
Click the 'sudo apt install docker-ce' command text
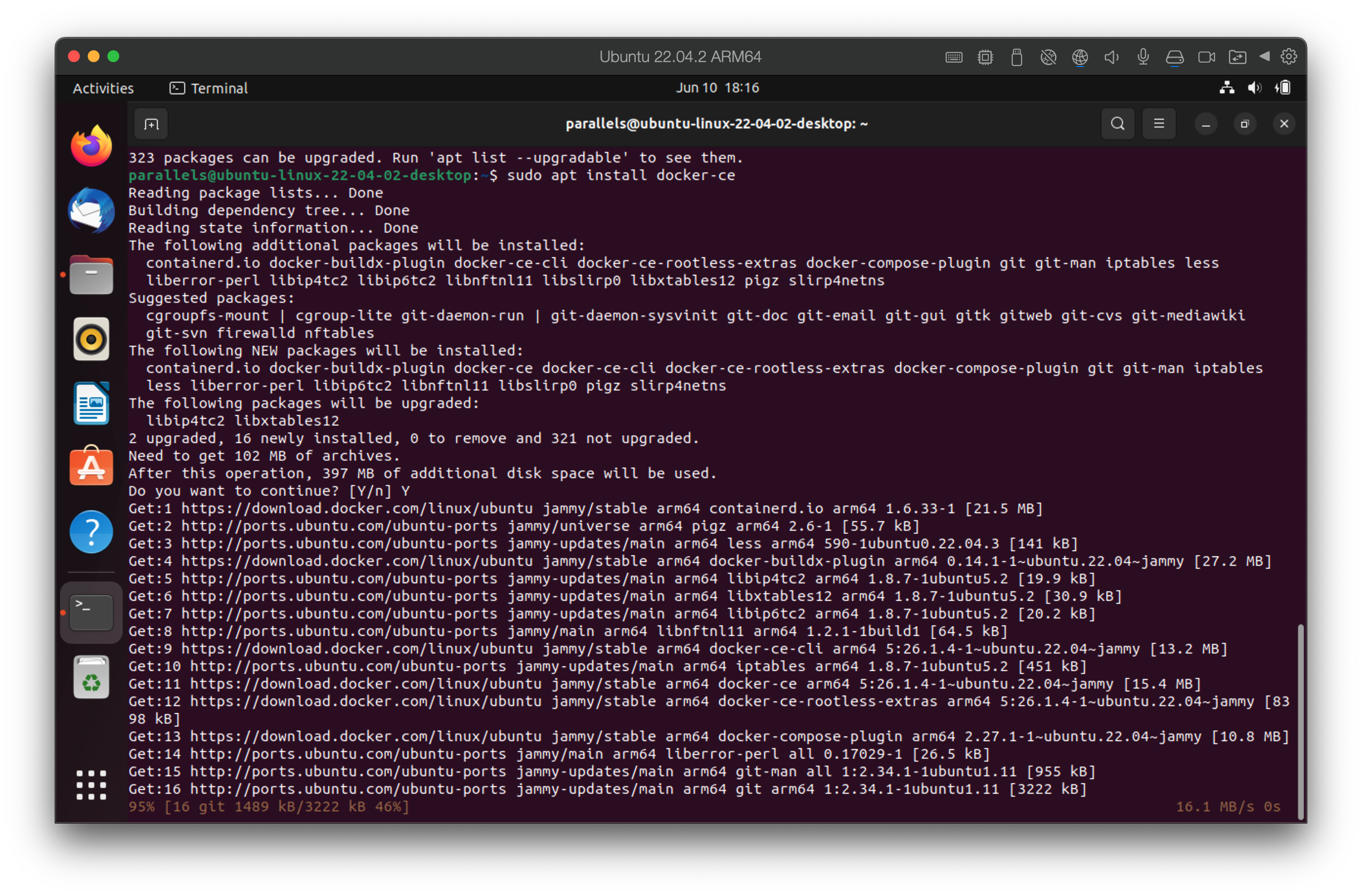(621, 175)
